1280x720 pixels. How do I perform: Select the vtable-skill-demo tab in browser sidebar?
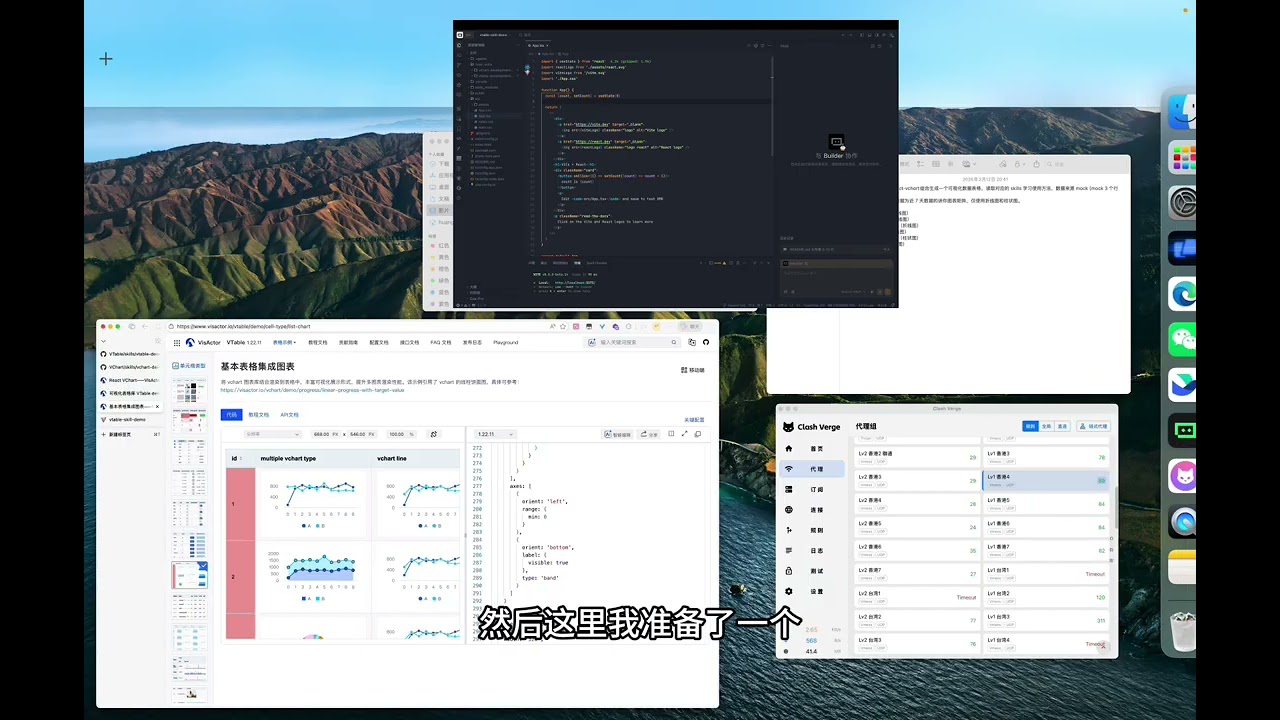pos(130,420)
